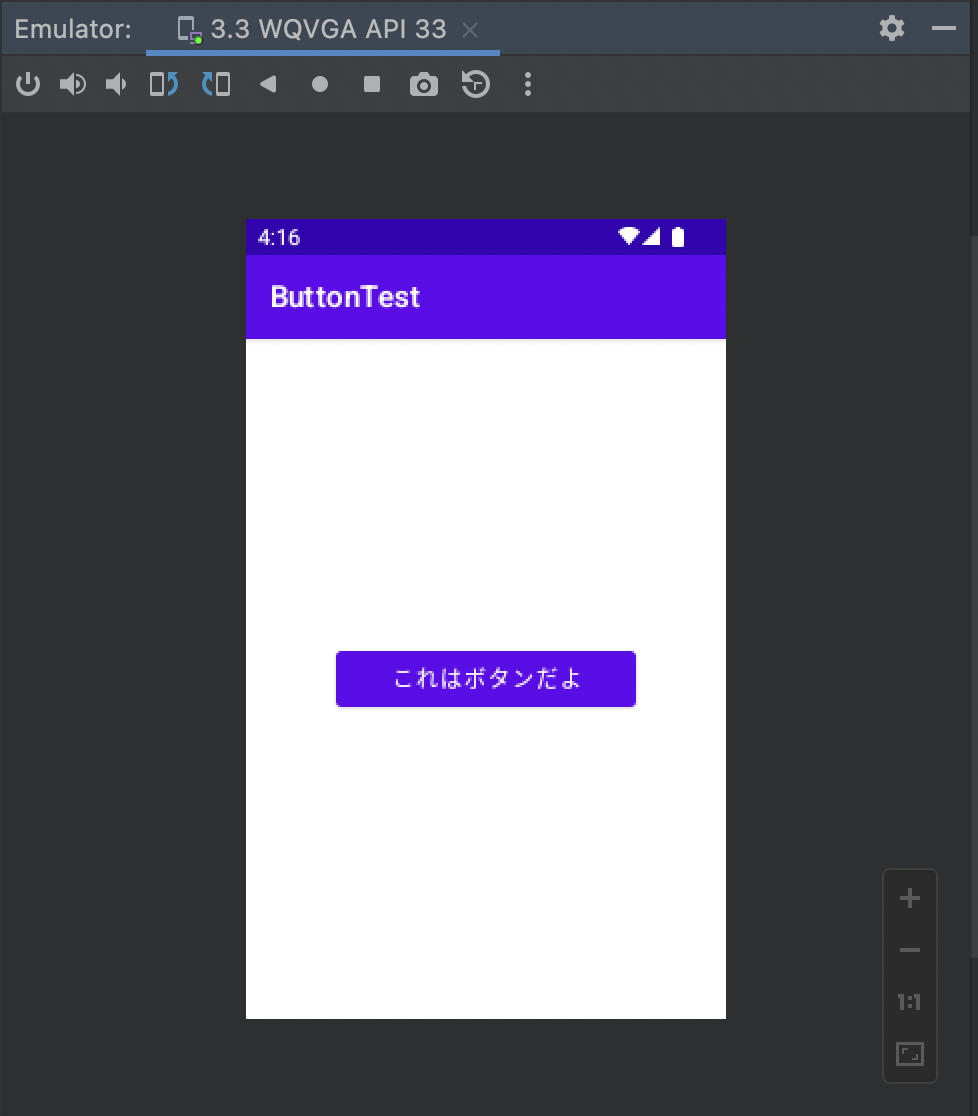
Task: Zoom out with the minus control
Action: (x=909, y=949)
